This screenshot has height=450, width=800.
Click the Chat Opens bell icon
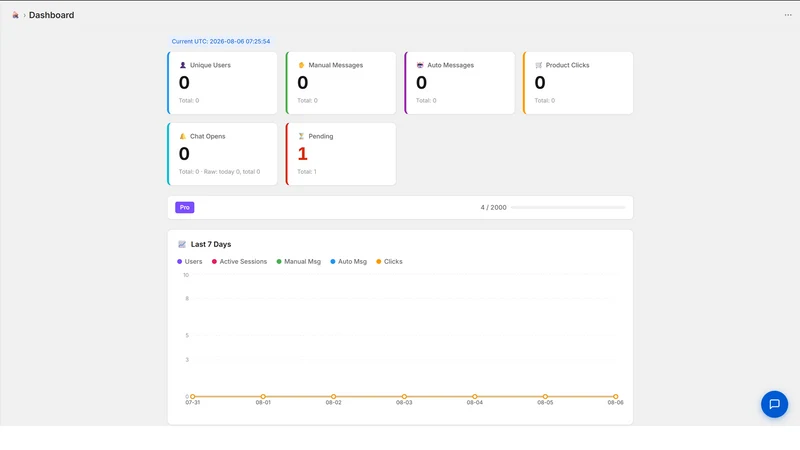tap(183, 136)
